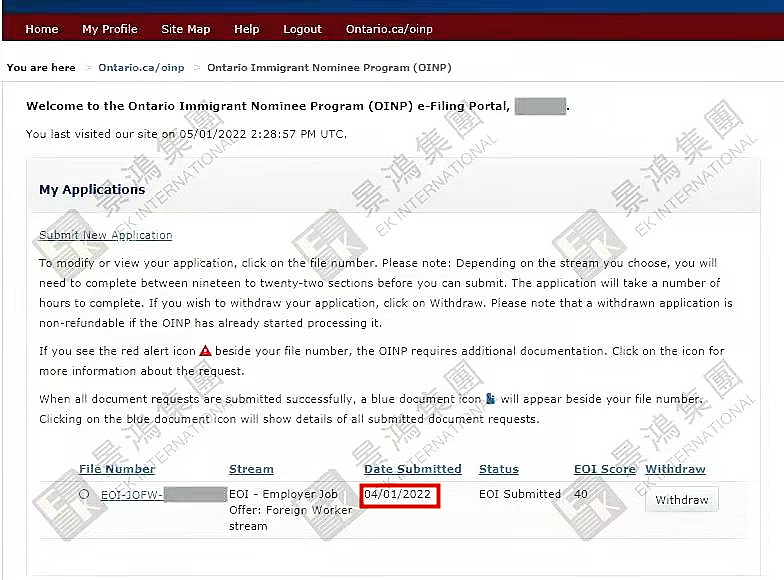Click the Withdraw column header
This screenshot has height=580, width=784.
point(675,469)
